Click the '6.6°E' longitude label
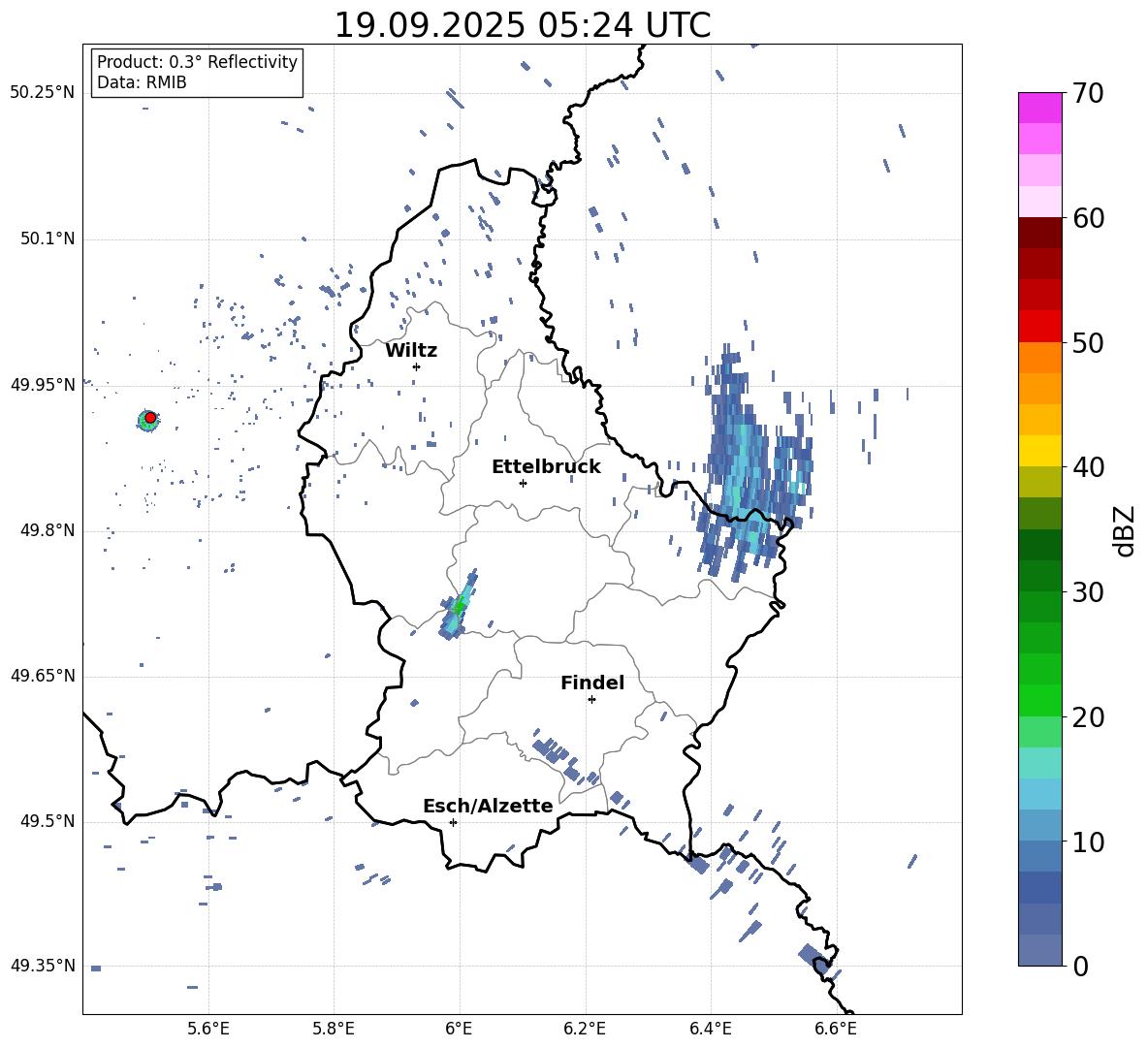 [x=836, y=1029]
